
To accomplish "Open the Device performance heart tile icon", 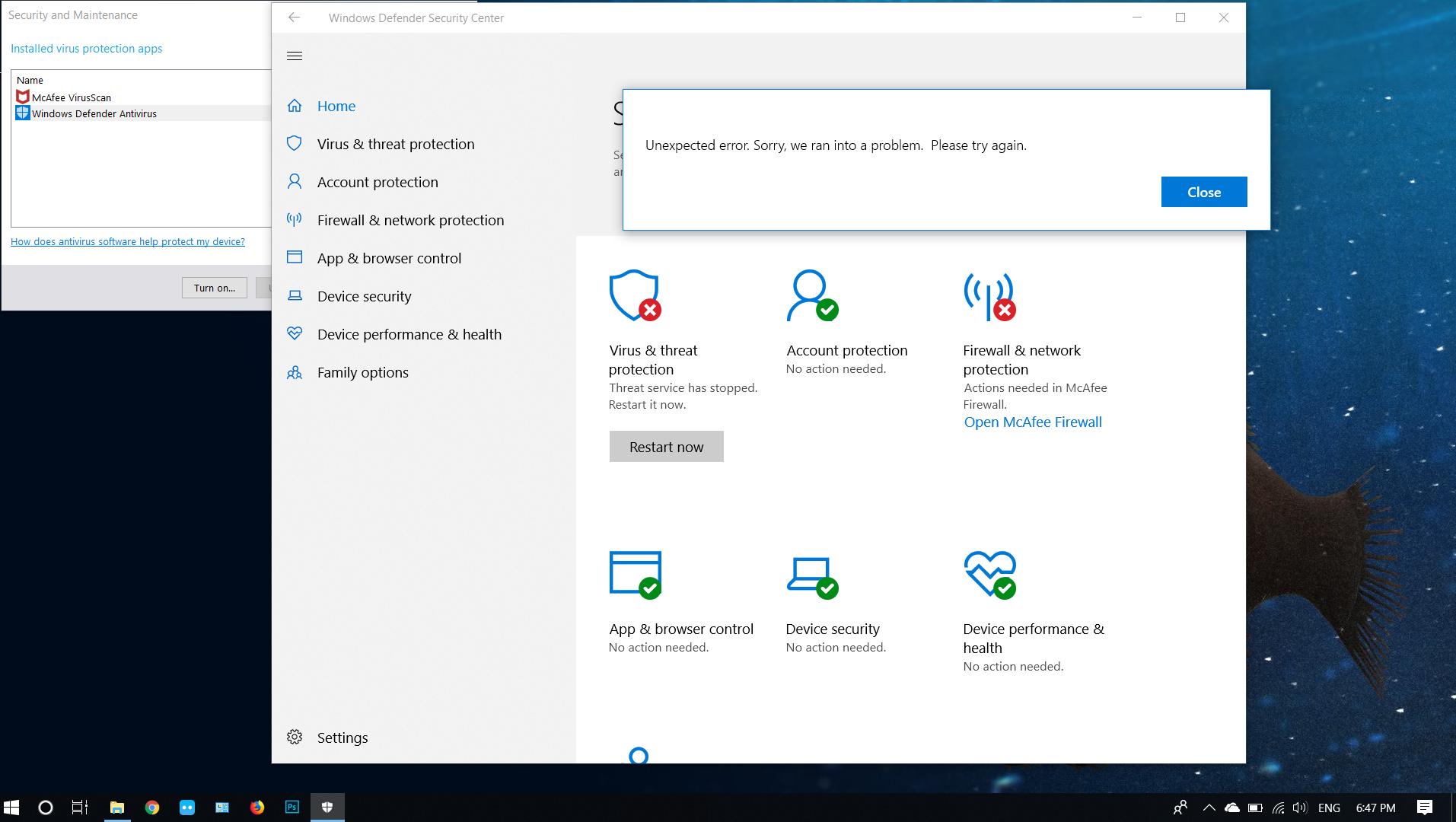I will 989,575.
